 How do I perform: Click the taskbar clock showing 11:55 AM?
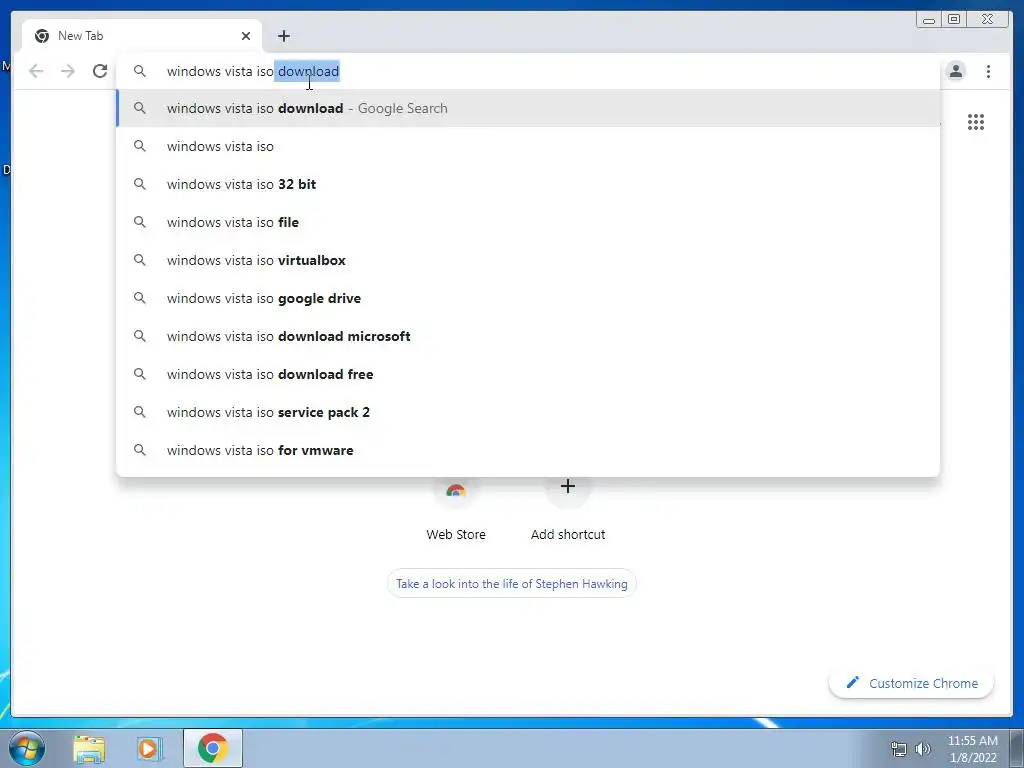click(972, 749)
